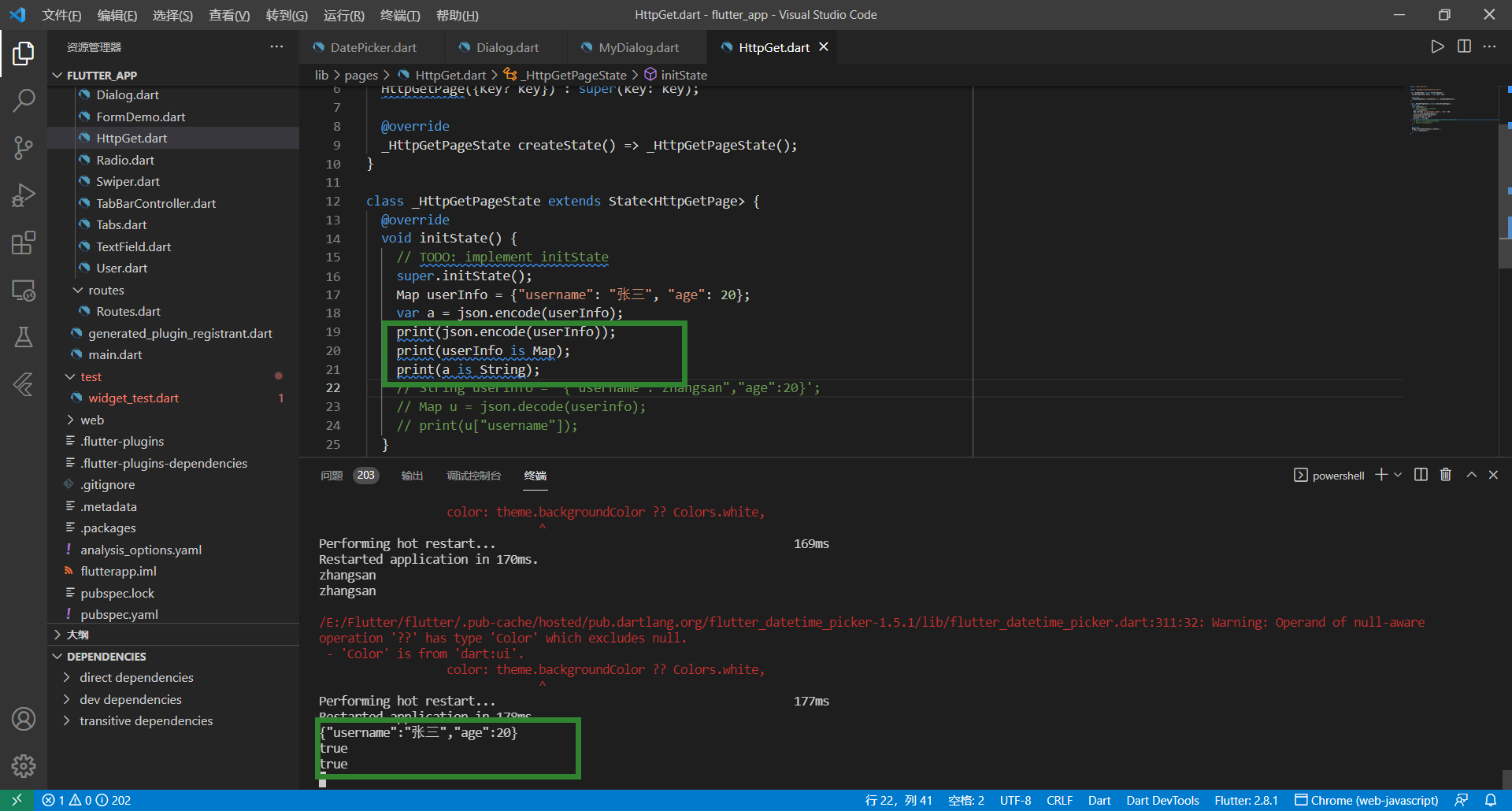This screenshot has width=1512, height=811.
Task: Open Explorer panel more actions ellipsis
Action: point(276,47)
